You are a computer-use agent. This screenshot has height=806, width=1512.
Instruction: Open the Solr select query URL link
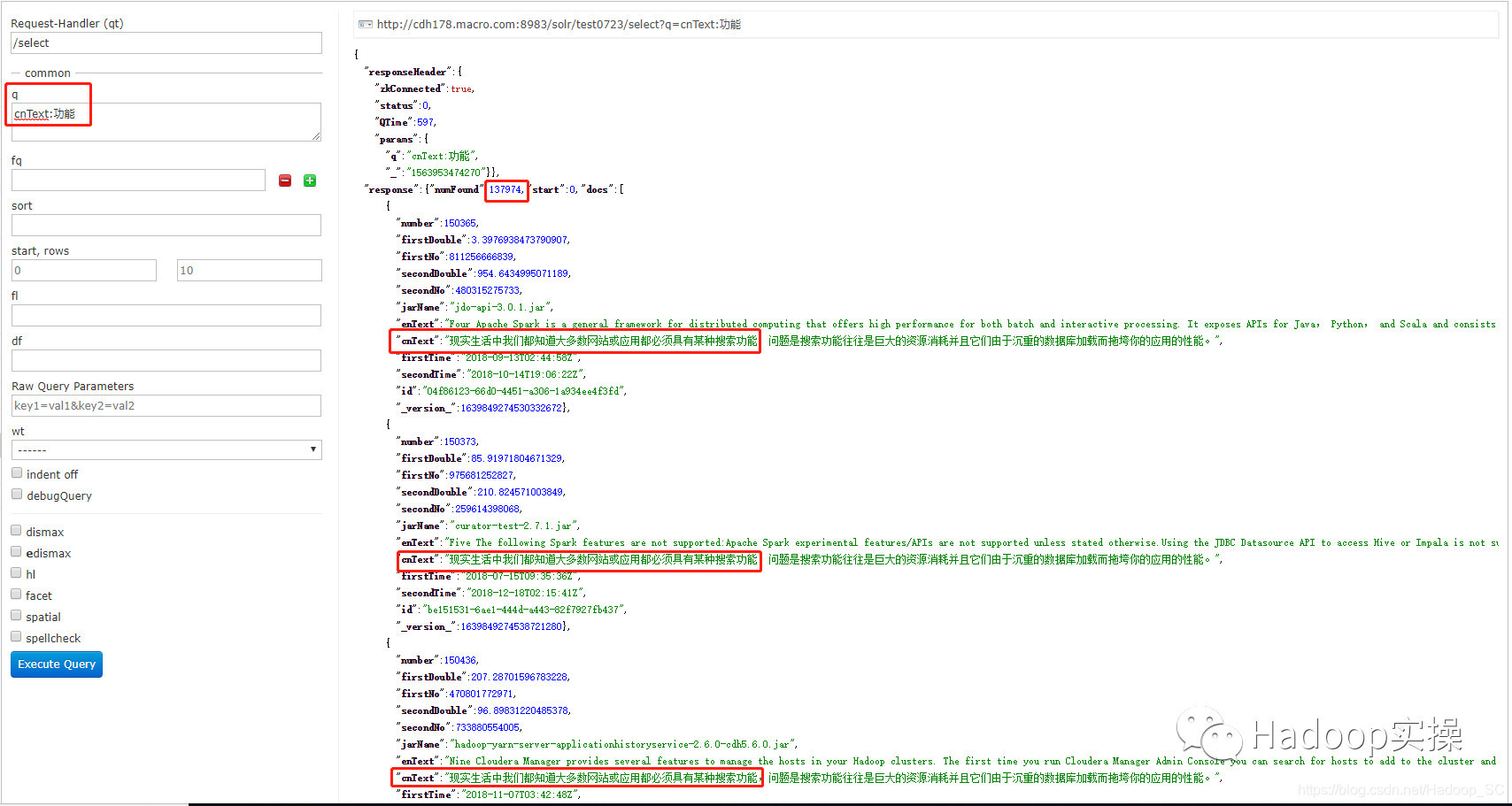559,25
